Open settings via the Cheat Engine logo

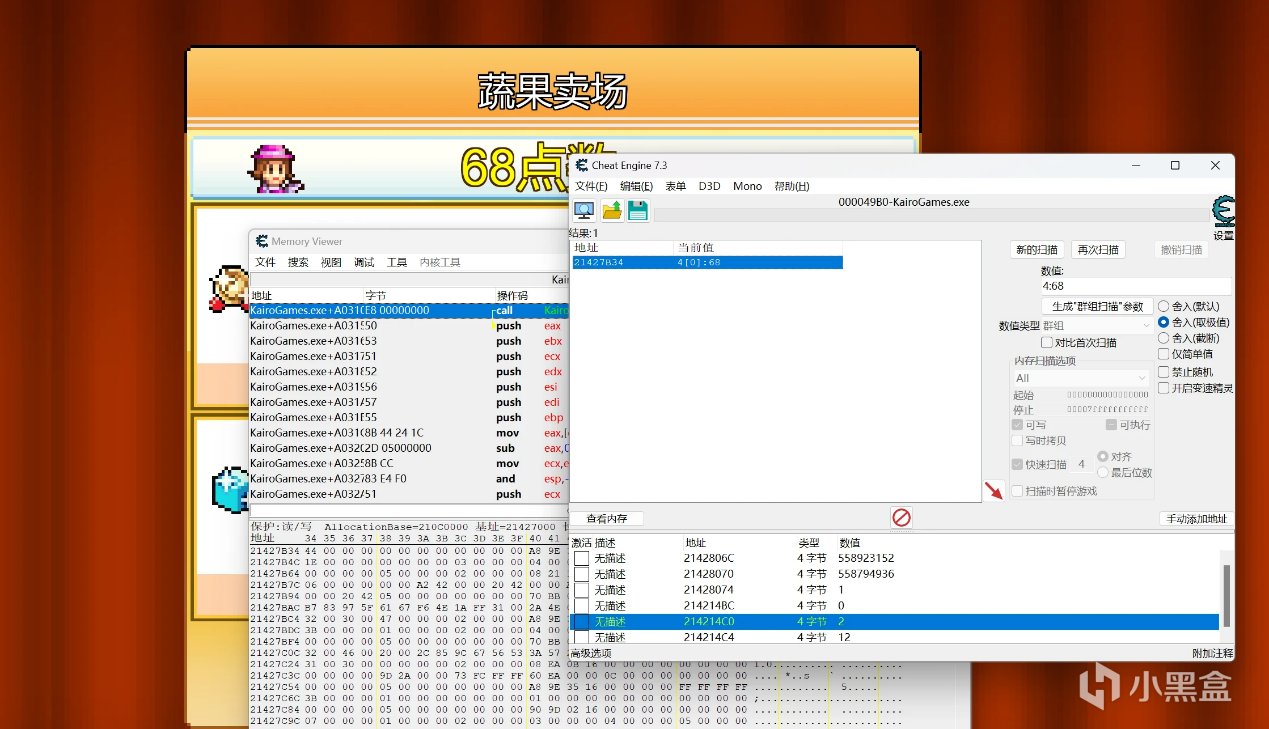(x=1223, y=212)
